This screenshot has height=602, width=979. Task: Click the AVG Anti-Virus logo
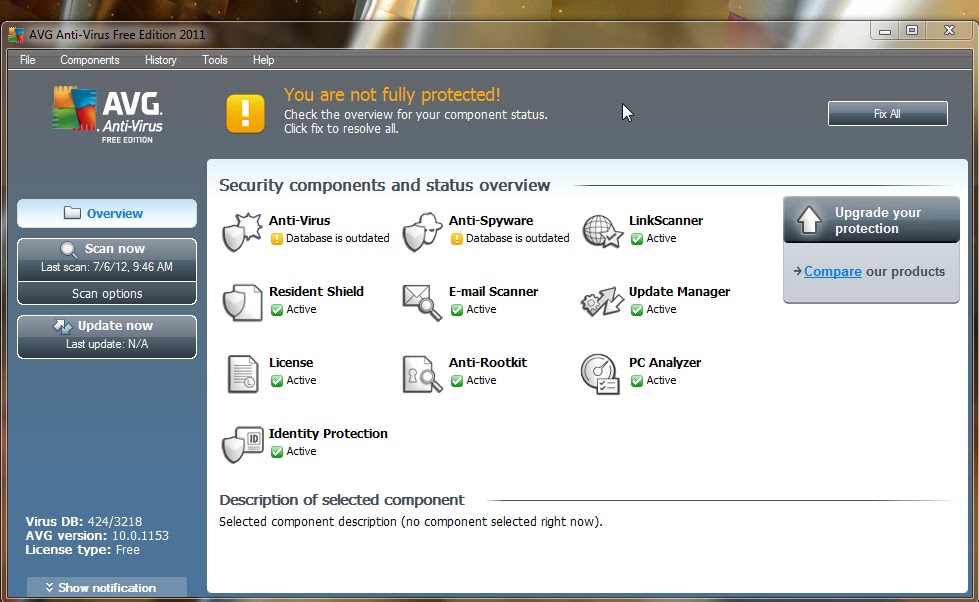click(107, 115)
